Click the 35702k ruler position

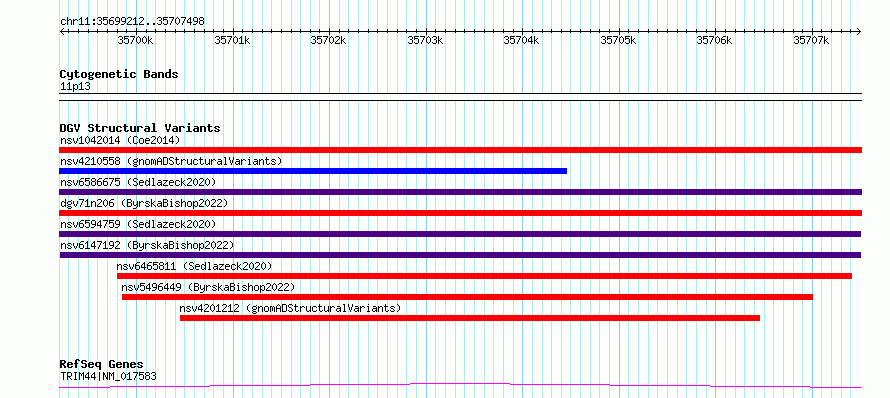pos(328,41)
